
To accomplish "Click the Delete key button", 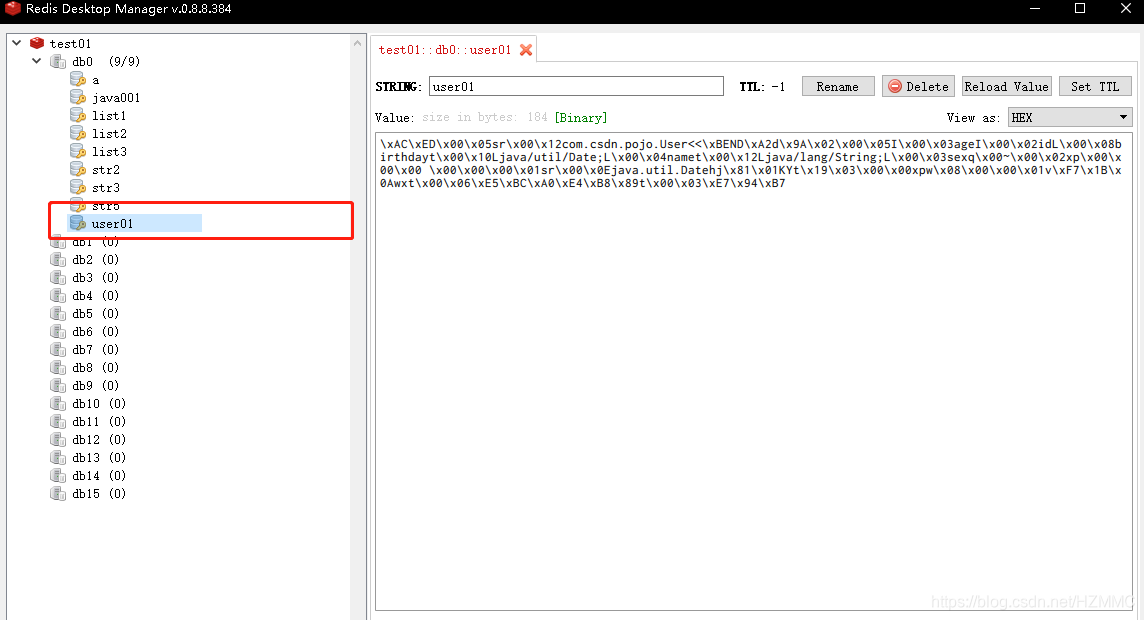I will (x=918, y=86).
